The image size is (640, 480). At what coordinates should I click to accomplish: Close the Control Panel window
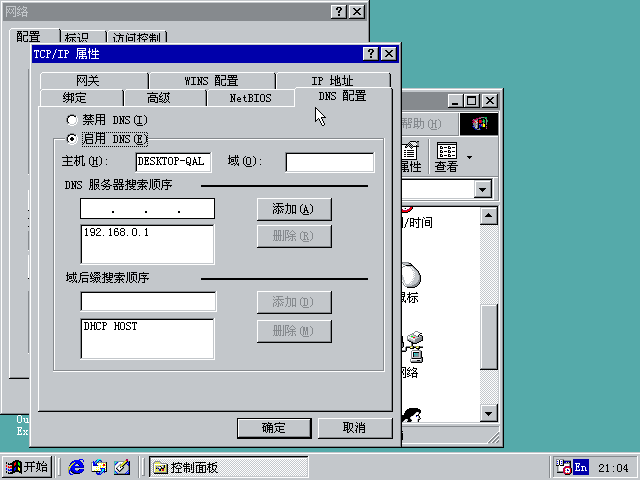pos(489,100)
